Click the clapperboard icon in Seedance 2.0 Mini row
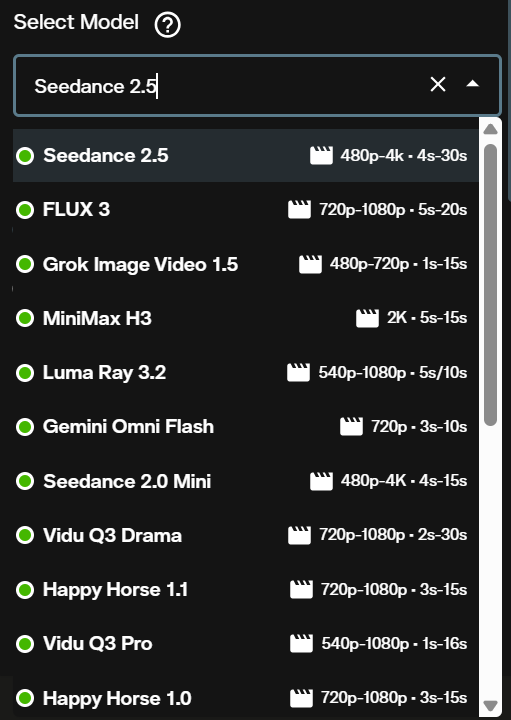The image size is (511, 720). pyautogui.click(x=321, y=481)
